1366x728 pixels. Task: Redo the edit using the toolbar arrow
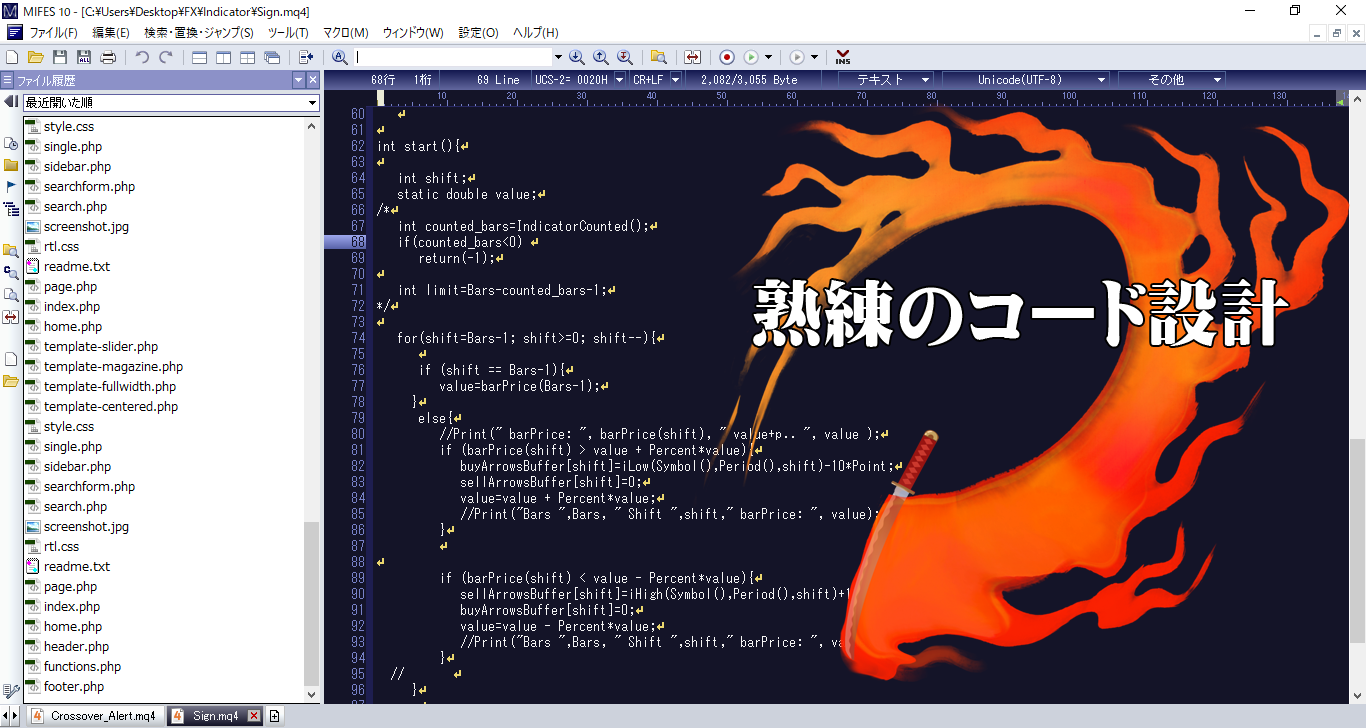pyautogui.click(x=166, y=58)
